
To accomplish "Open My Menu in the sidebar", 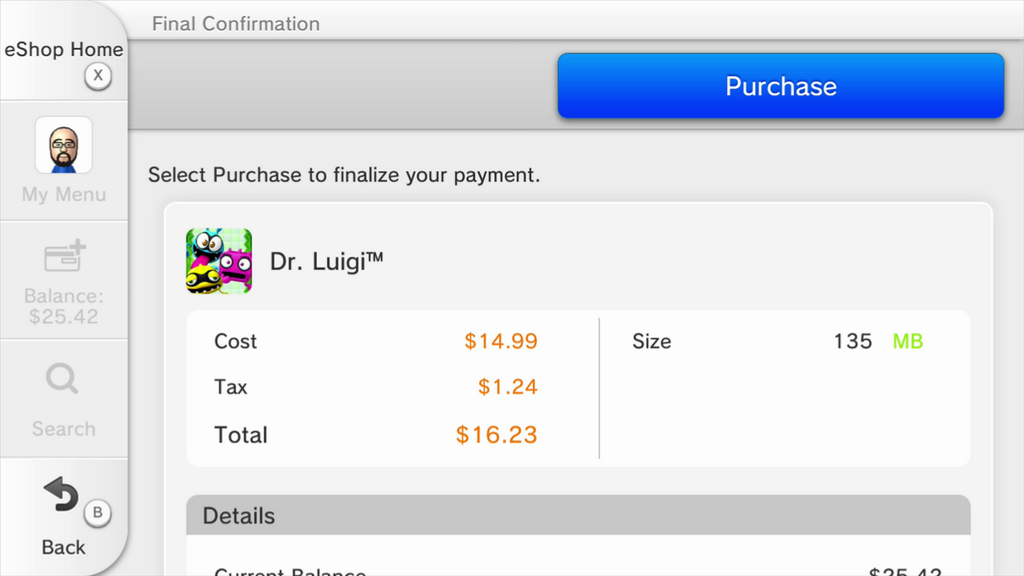I will click(x=64, y=195).
